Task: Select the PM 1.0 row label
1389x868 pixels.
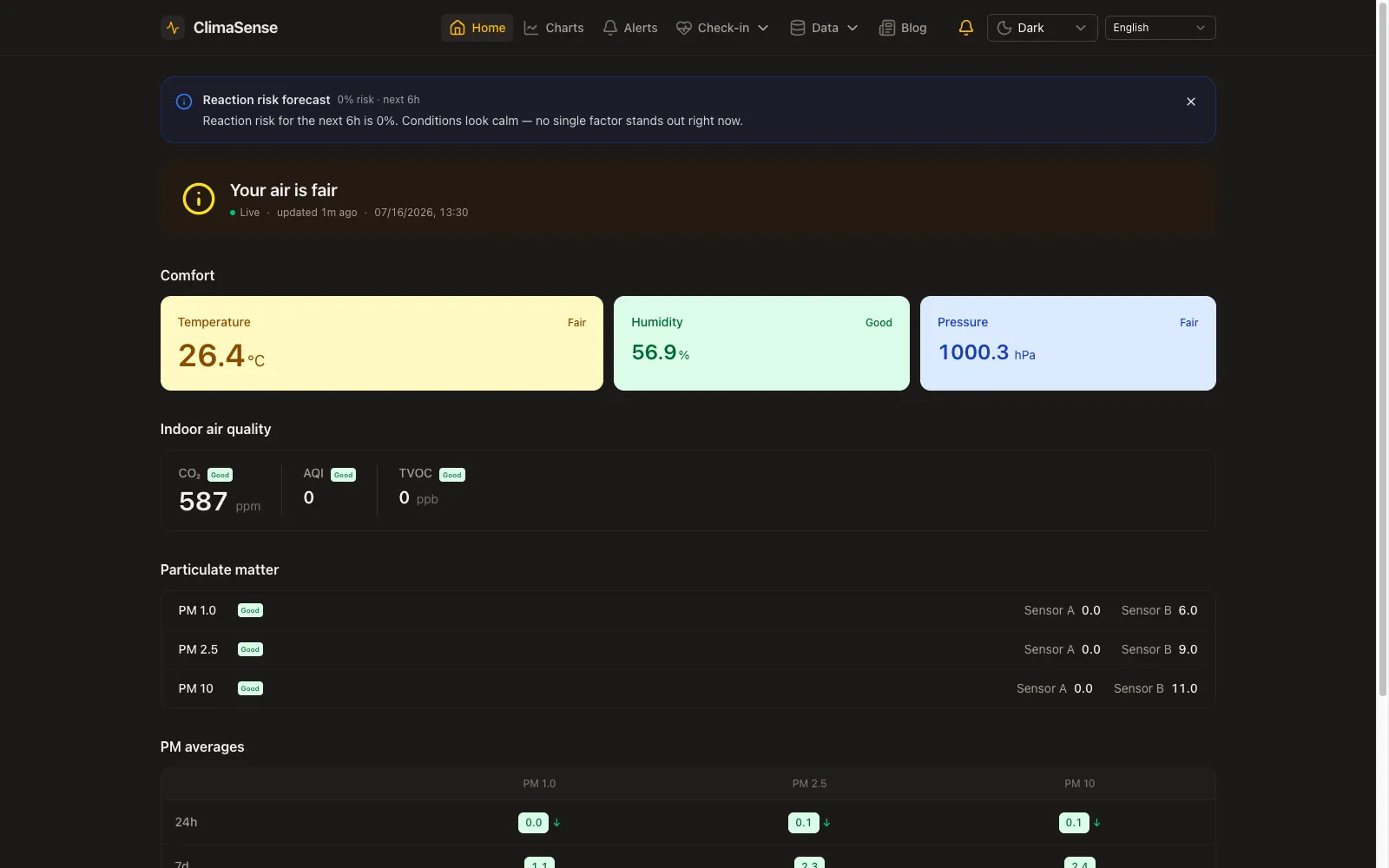Action: (197, 610)
